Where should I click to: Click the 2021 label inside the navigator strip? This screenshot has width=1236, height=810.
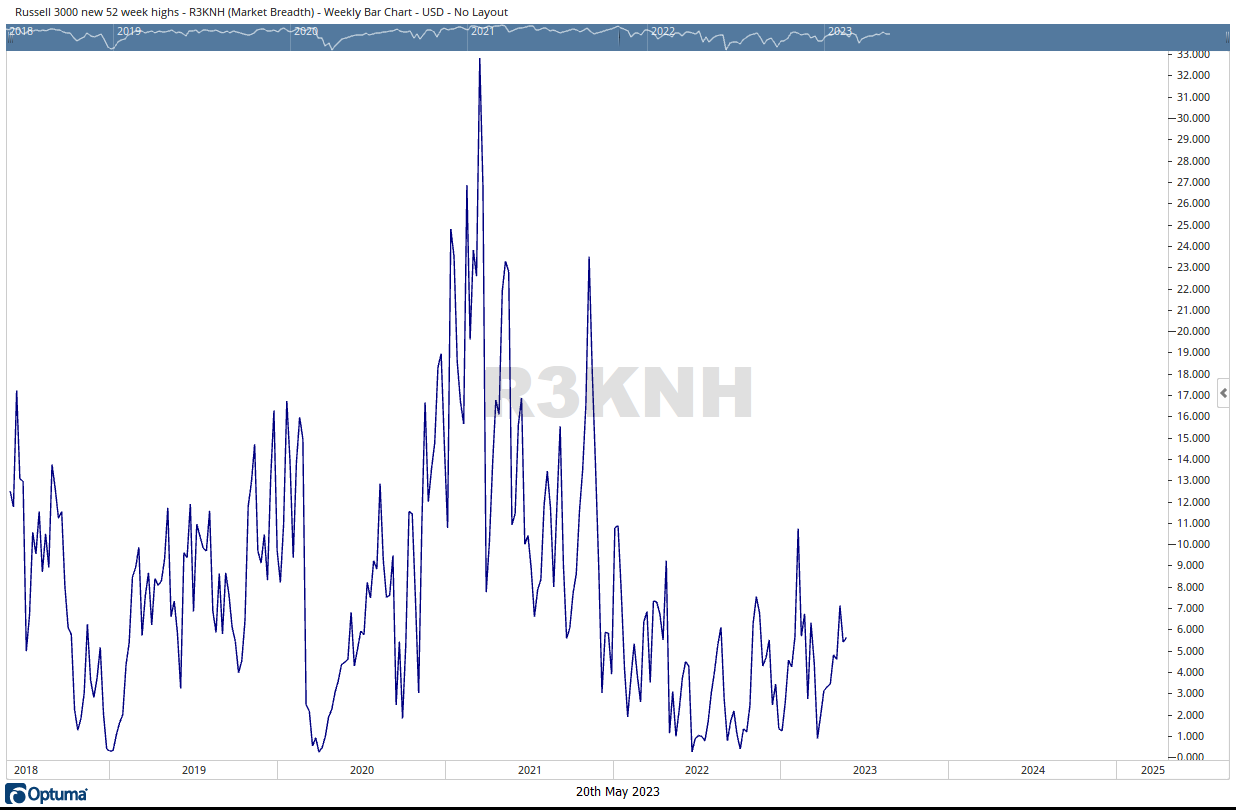(480, 31)
